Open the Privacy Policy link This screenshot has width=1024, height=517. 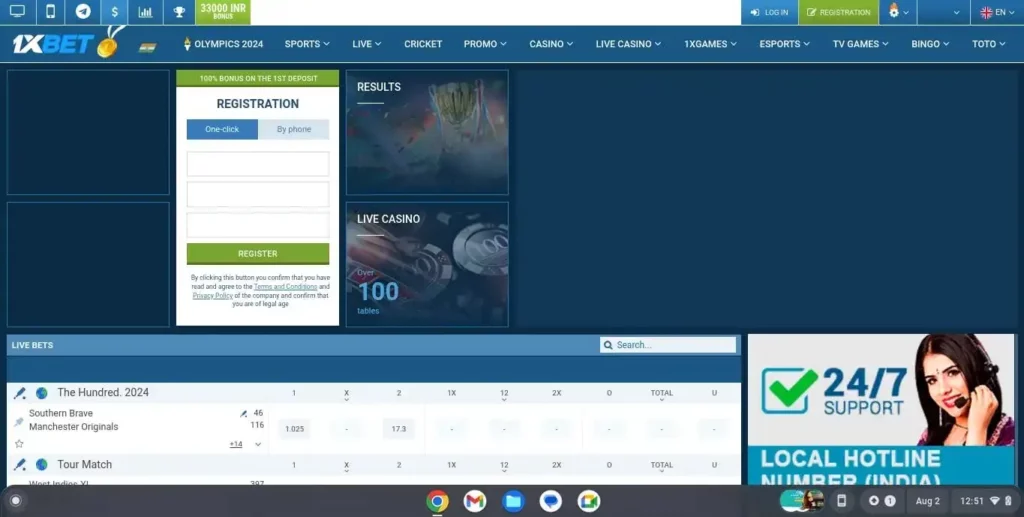click(213, 296)
